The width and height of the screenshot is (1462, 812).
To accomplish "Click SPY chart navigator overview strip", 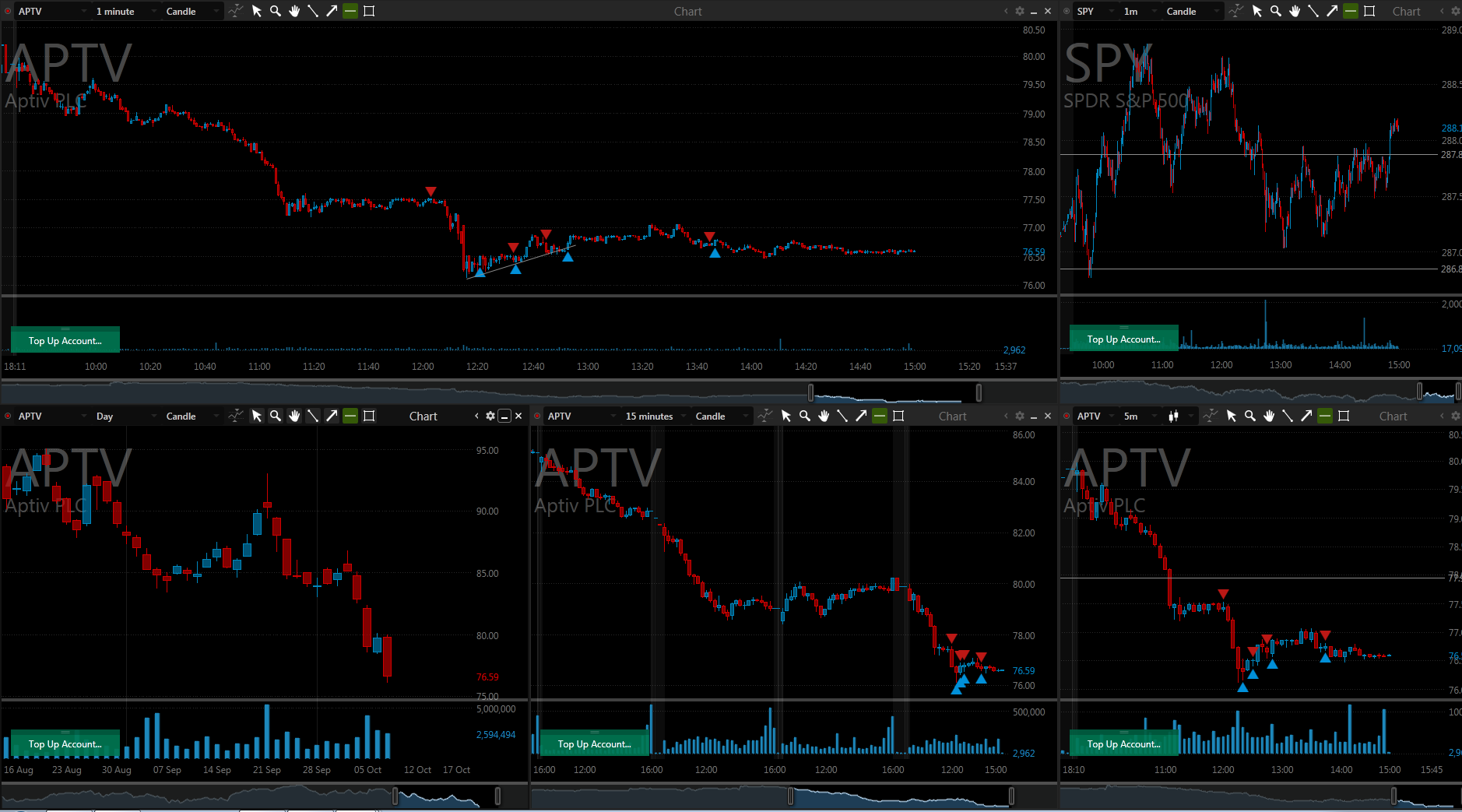I will (x=1260, y=390).
